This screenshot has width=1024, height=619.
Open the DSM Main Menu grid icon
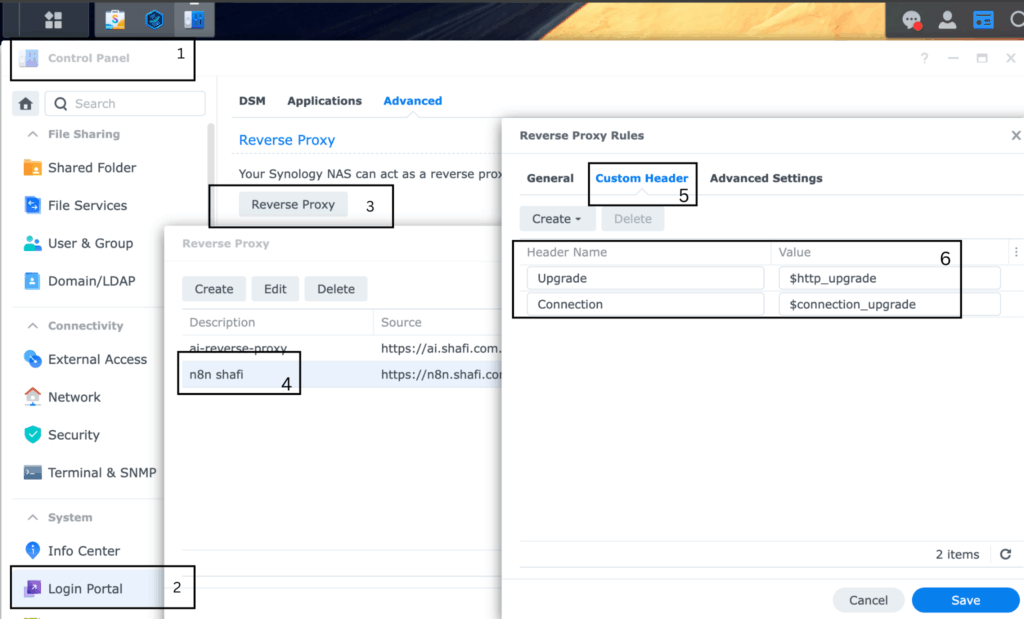tap(53, 19)
